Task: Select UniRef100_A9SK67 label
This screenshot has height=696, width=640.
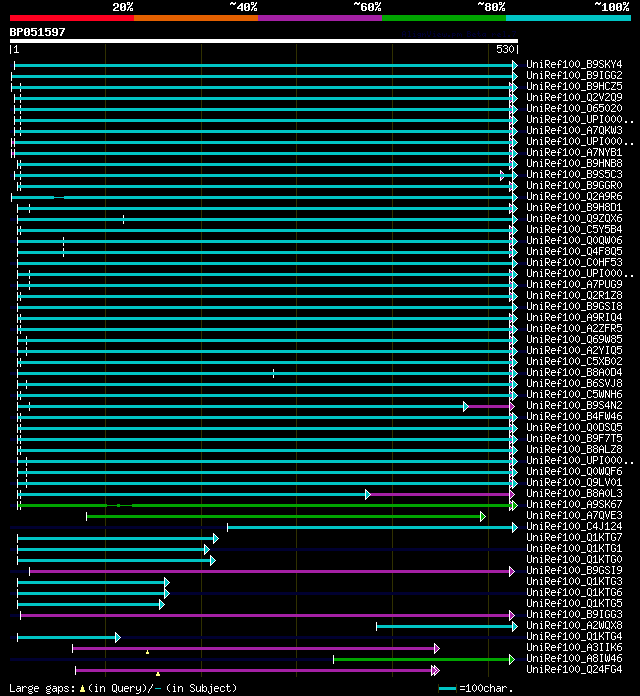Action: click(x=574, y=505)
